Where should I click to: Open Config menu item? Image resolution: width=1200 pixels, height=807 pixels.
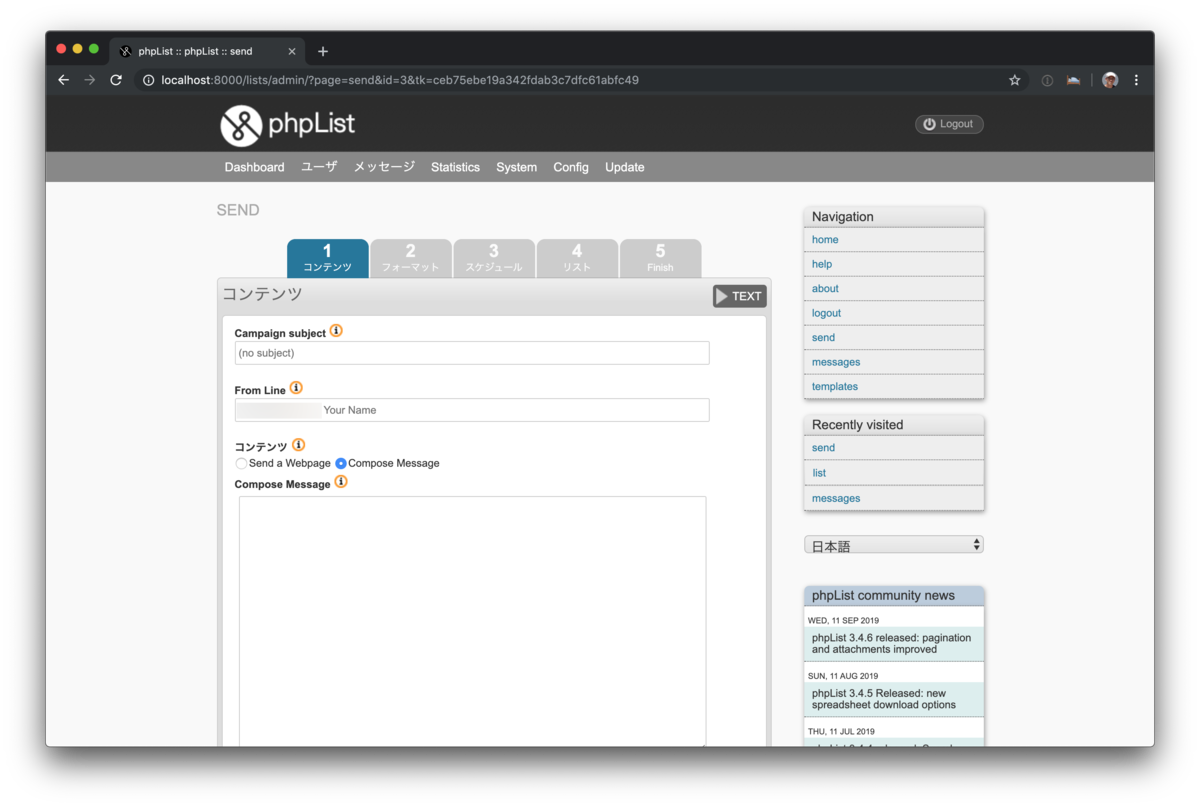[x=571, y=167]
